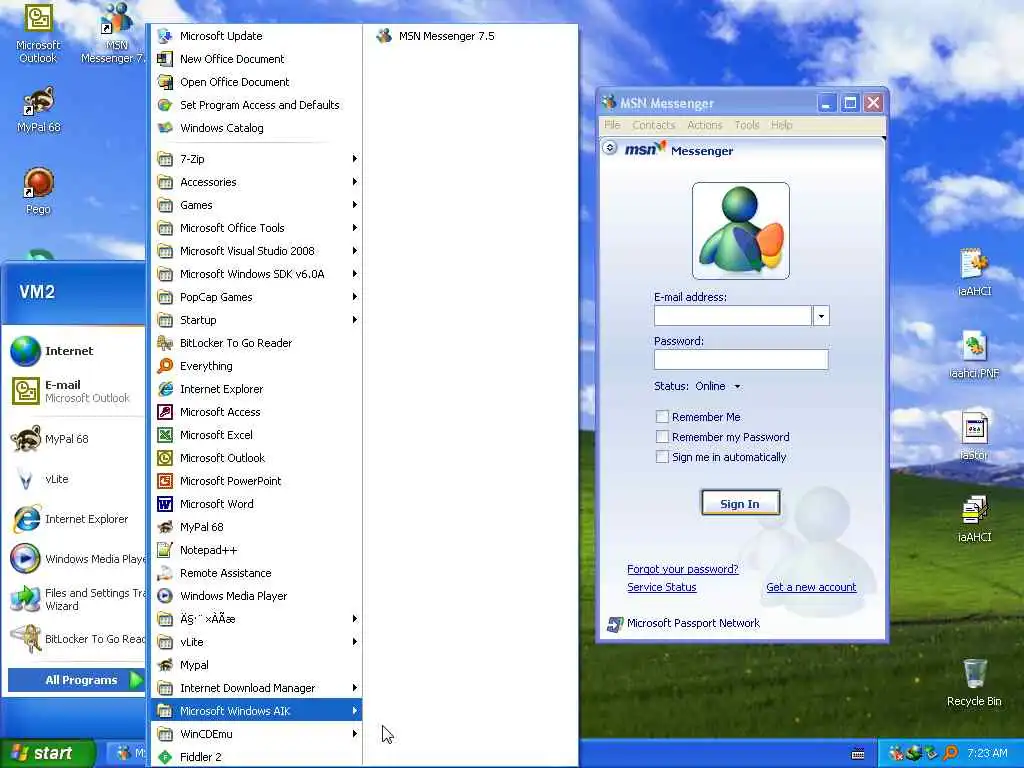The width and height of the screenshot is (1024, 768).
Task: Expand the WinCDEmu folder
Action: click(x=256, y=734)
